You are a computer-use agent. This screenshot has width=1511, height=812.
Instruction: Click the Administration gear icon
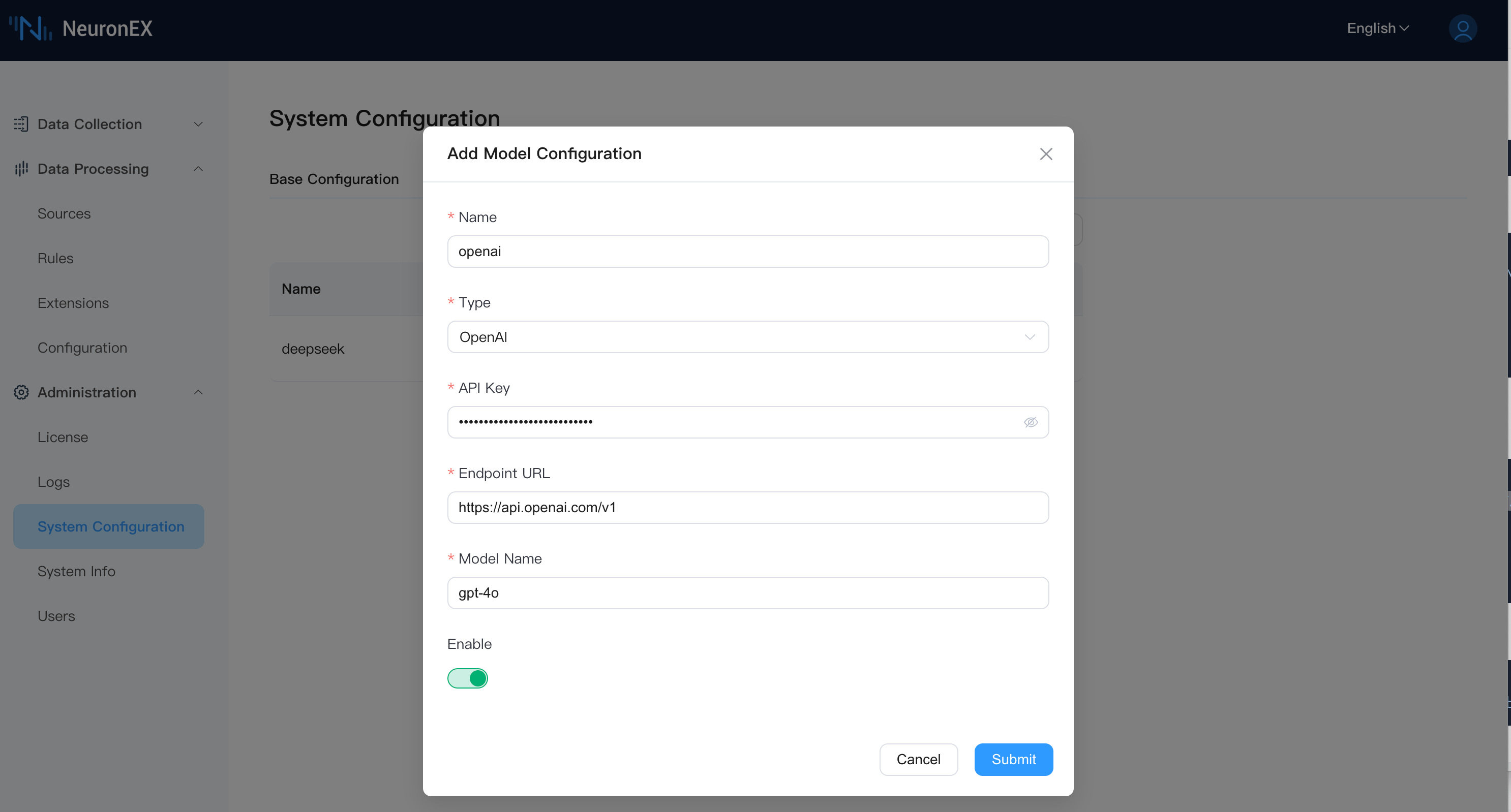(x=21, y=392)
